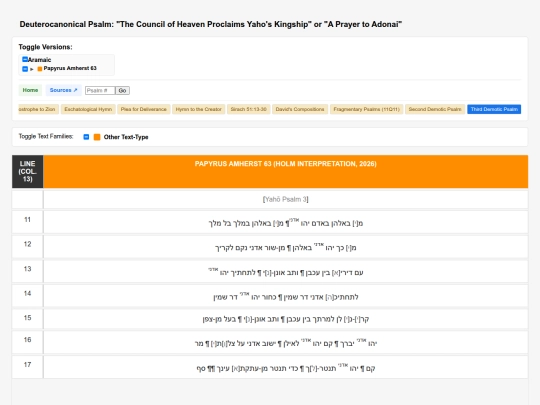540x405 pixels.
Task: Click line number 11
Action: [28, 219]
